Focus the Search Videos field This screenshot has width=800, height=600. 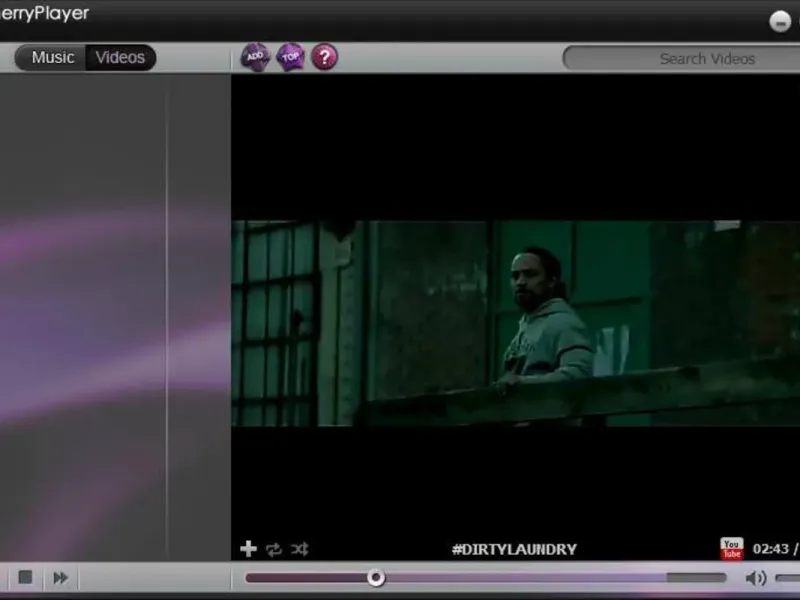tap(682, 59)
